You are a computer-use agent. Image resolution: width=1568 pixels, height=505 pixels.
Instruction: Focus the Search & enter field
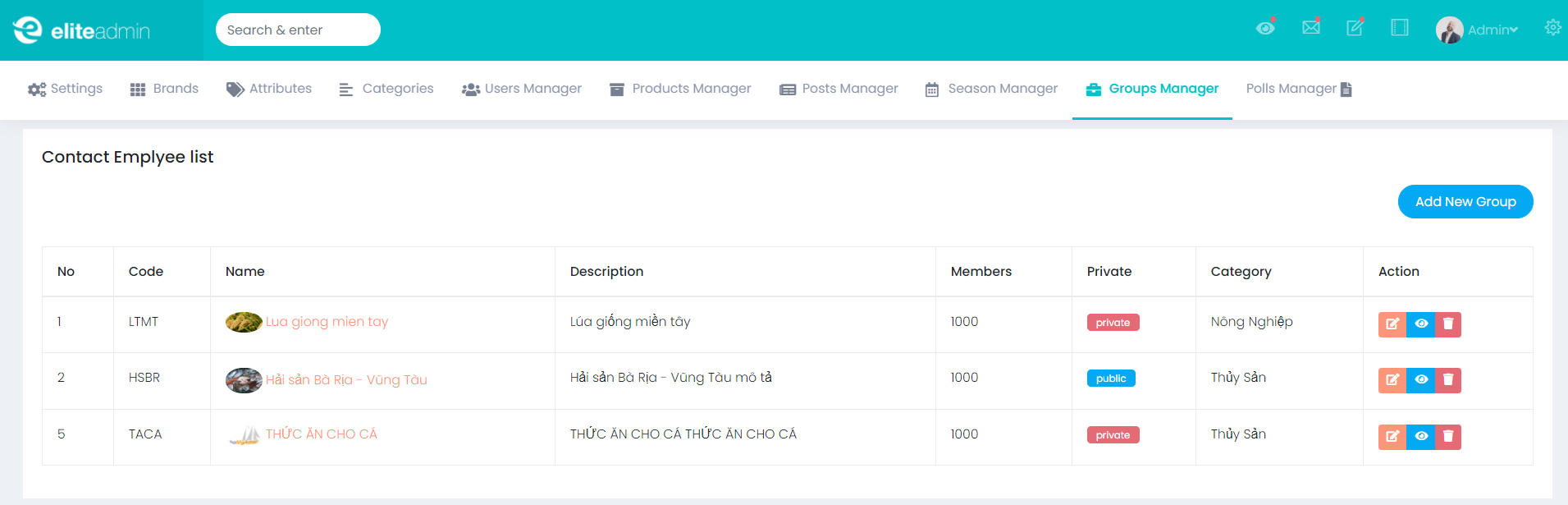298,30
